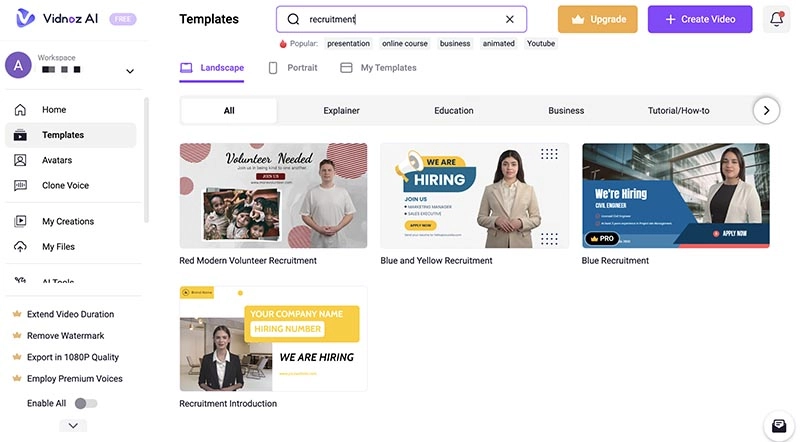Screen dimensions: 800x442
Task: Open Clone Voice in the sidebar
Action: pos(65,185)
